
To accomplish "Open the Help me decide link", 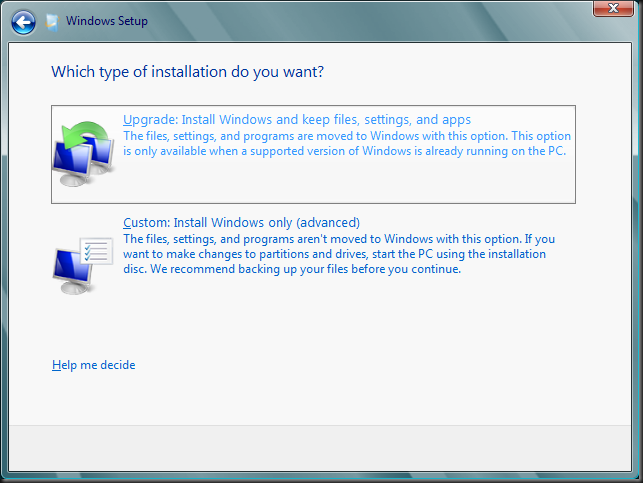I will point(93,365).
